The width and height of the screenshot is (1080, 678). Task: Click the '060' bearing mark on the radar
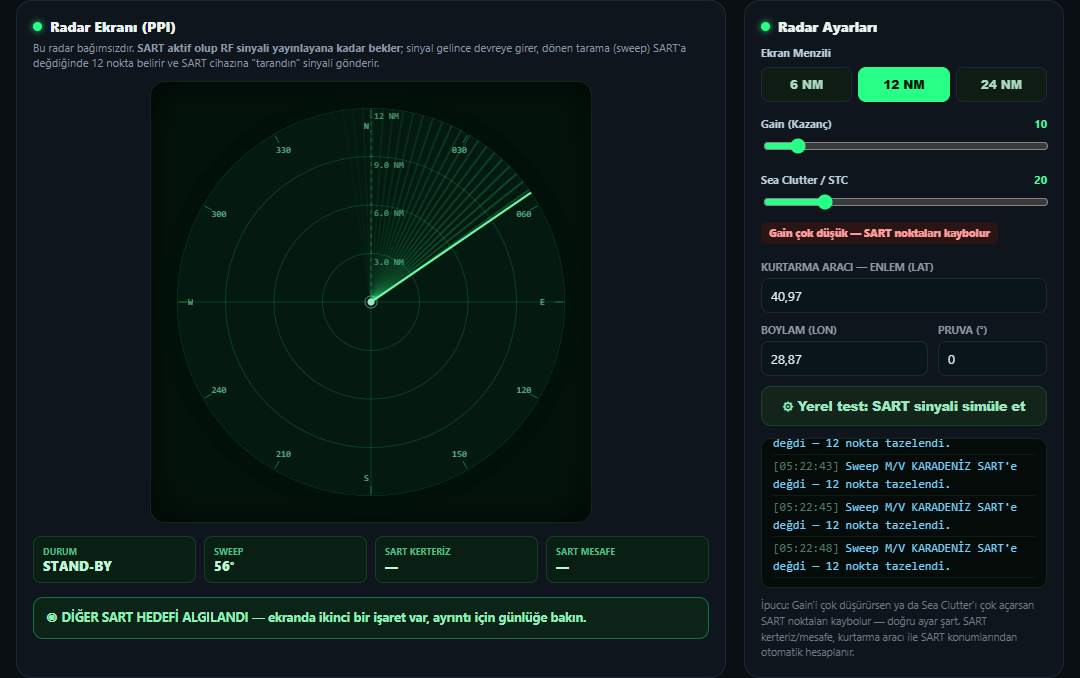click(523, 214)
